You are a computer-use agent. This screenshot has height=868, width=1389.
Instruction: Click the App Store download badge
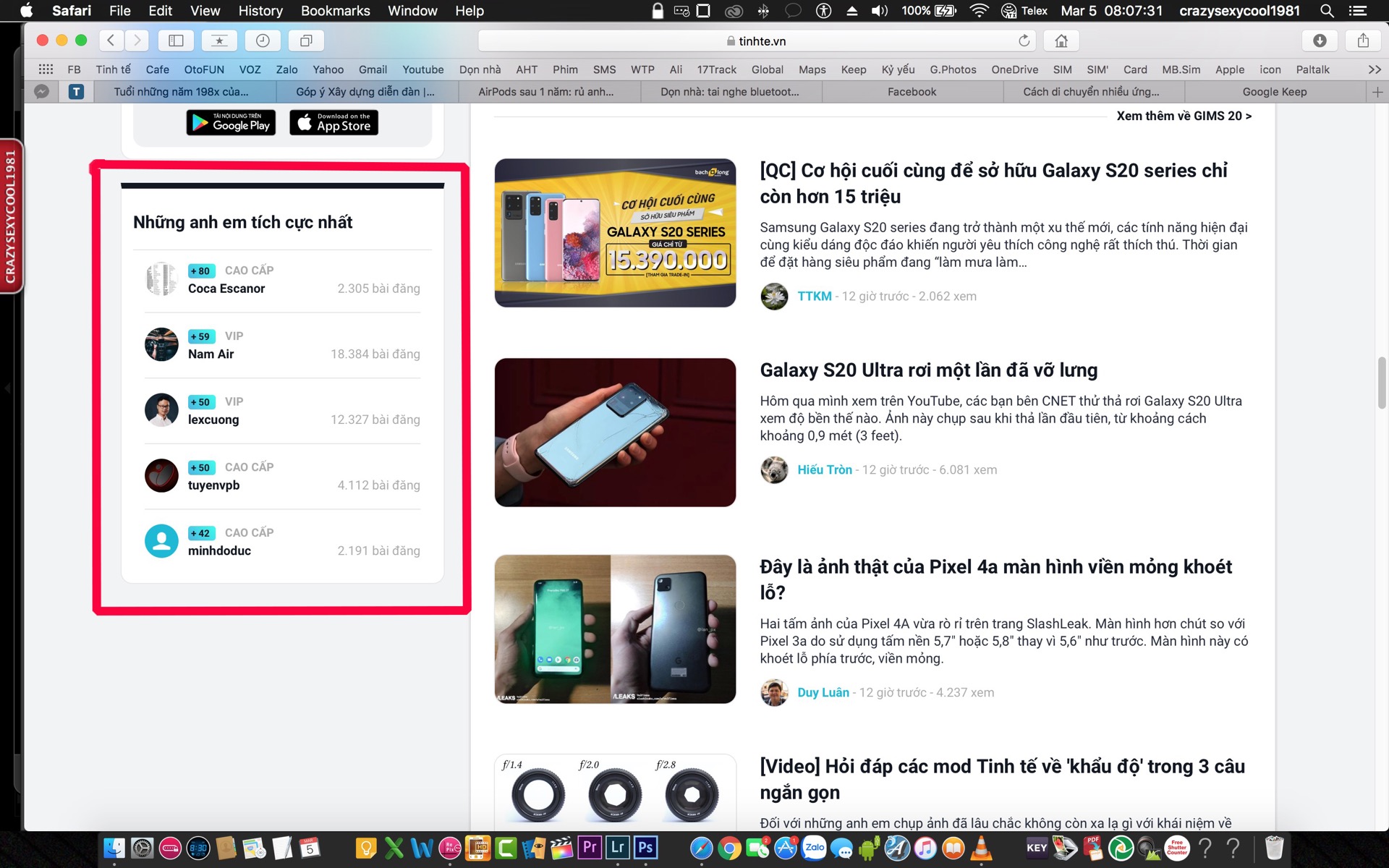(334, 122)
